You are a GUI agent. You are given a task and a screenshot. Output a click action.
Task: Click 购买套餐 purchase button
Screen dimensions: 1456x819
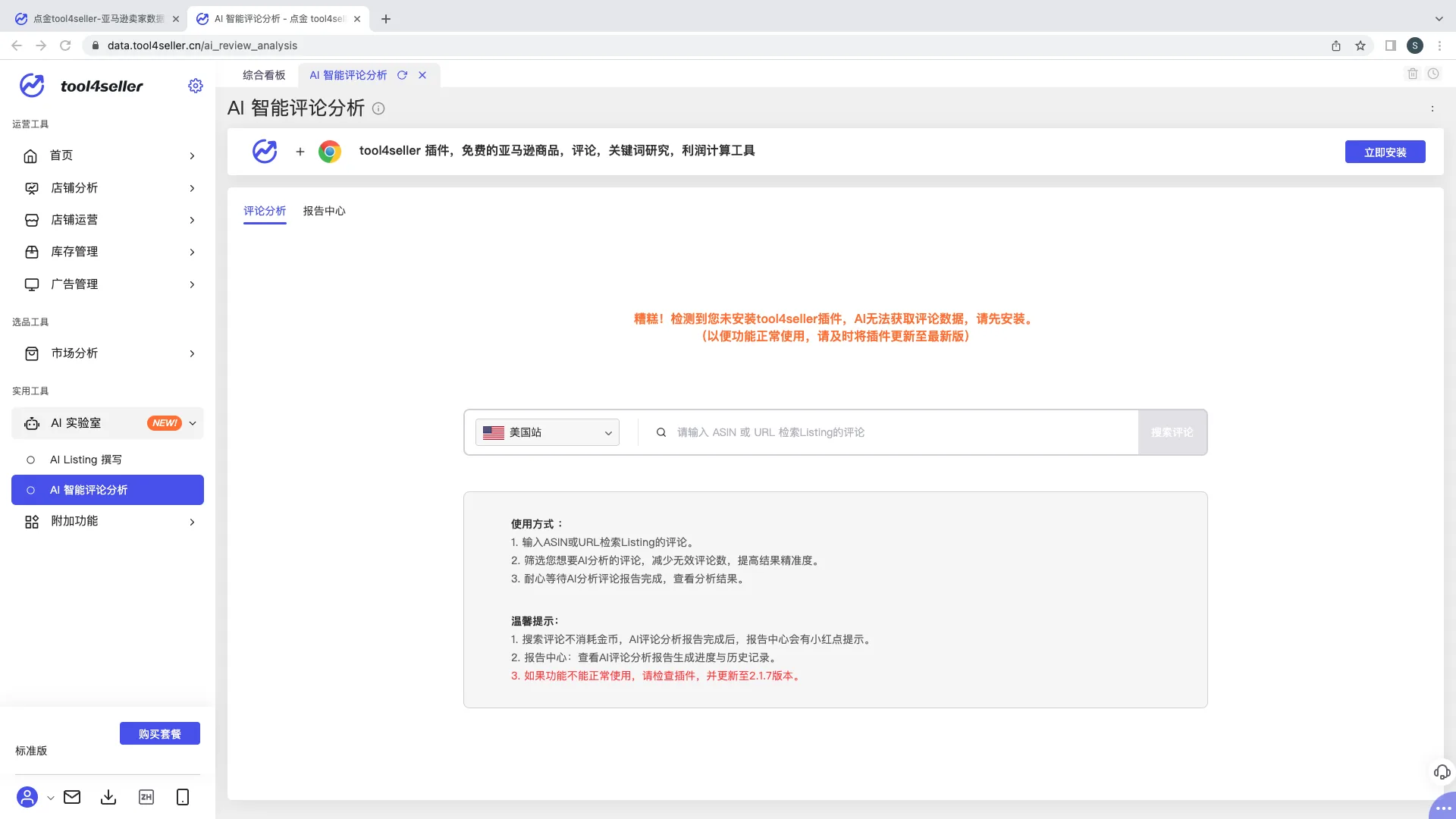(x=160, y=733)
